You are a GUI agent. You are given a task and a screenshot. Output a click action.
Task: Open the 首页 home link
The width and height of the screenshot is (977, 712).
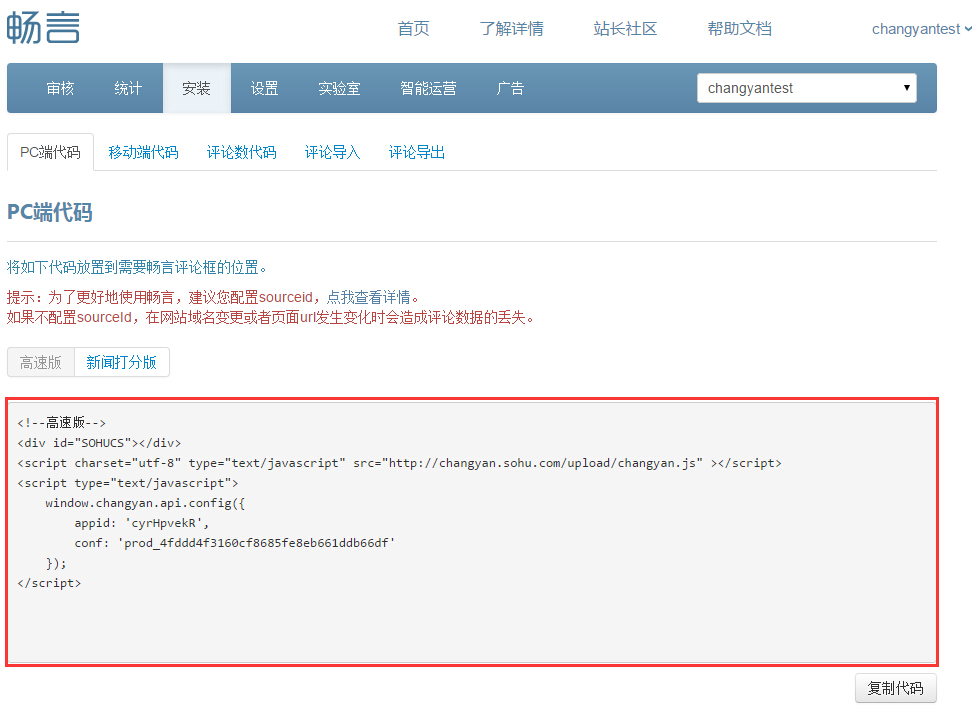pyautogui.click(x=413, y=29)
